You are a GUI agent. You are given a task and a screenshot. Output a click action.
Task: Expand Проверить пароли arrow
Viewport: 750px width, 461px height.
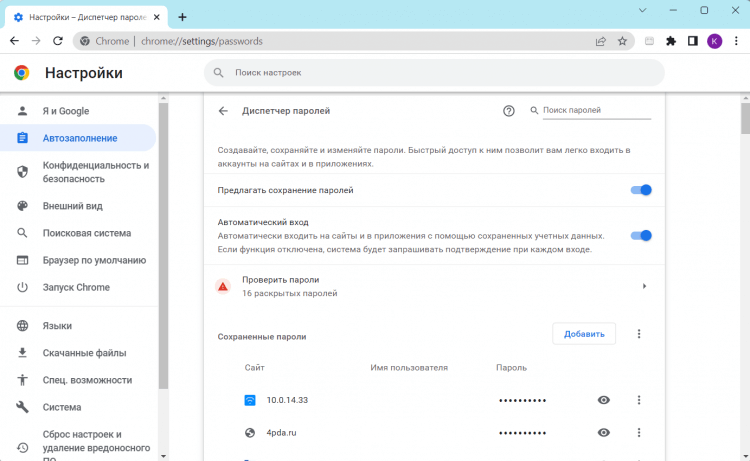(x=644, y=286)
